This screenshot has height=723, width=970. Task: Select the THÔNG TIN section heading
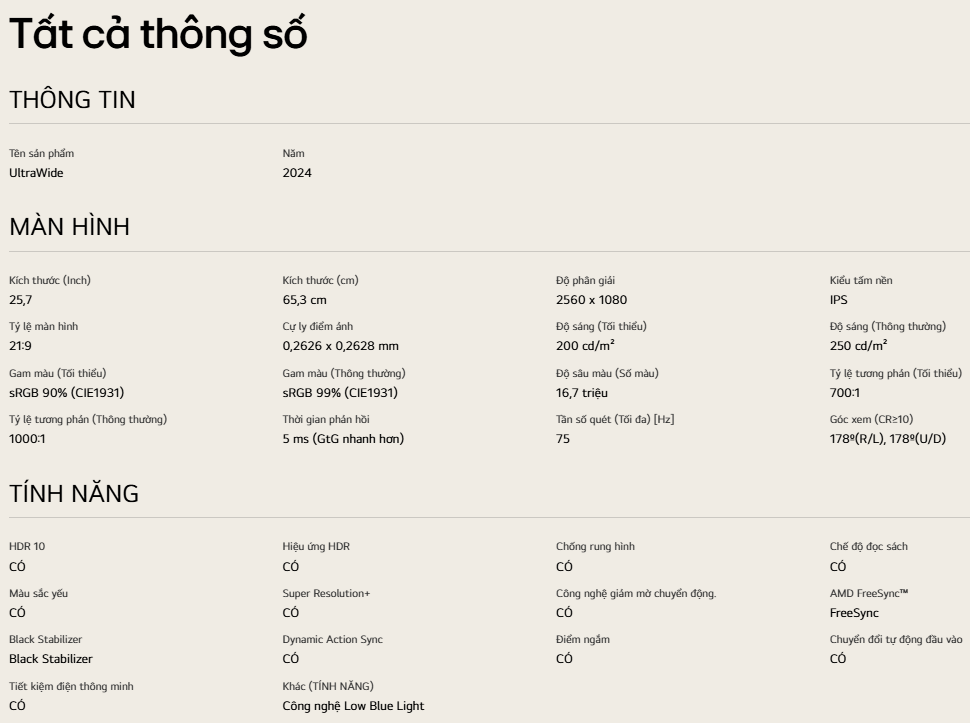click(x=72, y=100)
